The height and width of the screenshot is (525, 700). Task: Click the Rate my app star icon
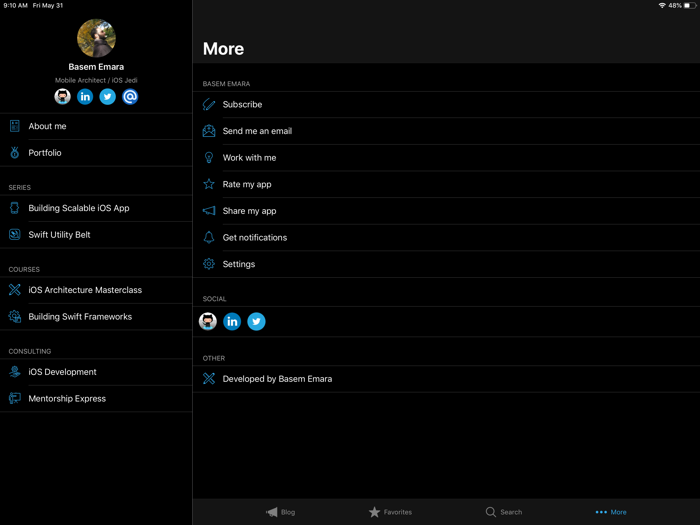click(x=208, y=184)
